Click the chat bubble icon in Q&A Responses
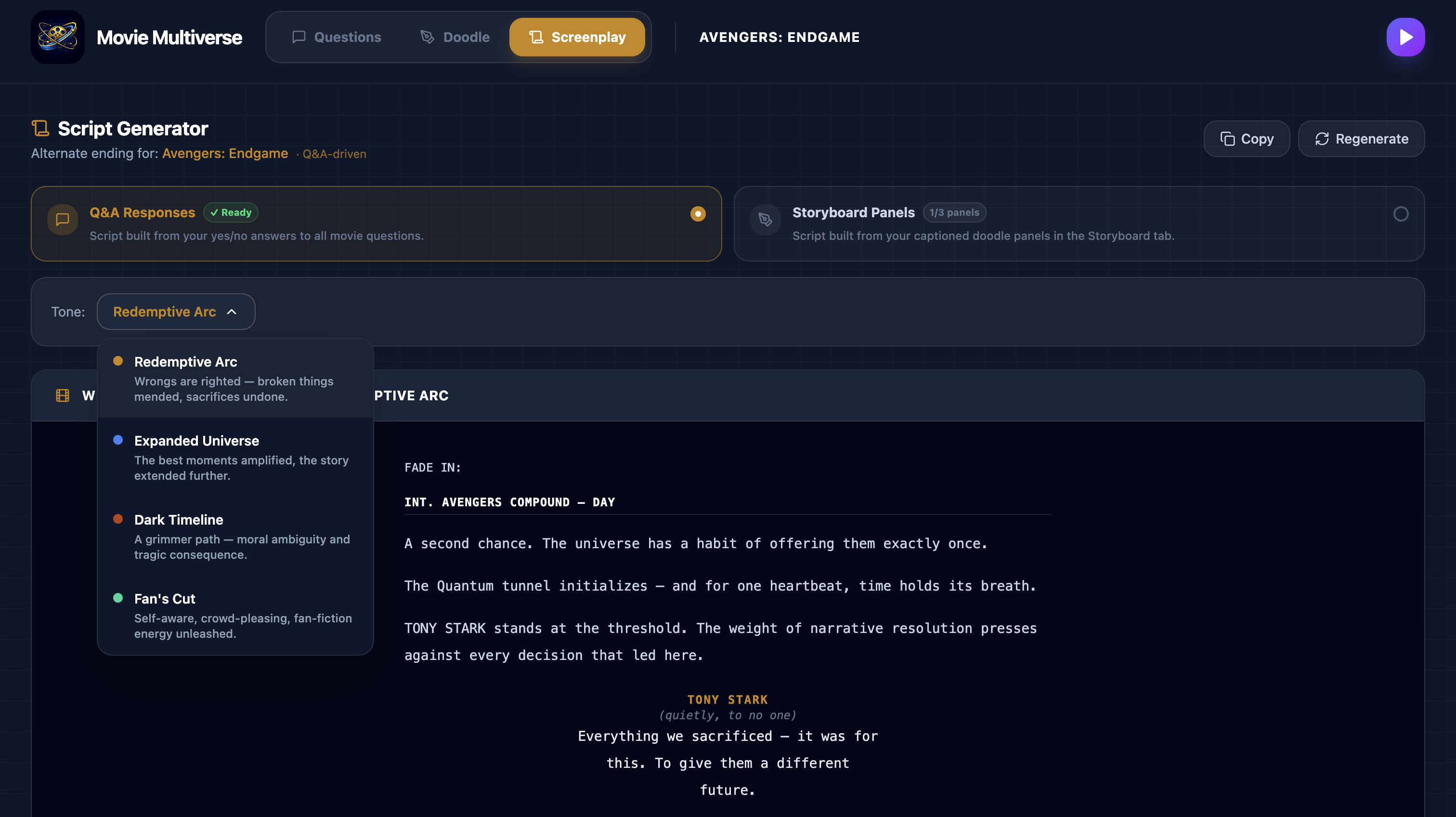The width and height of the screenshot is (1456, 817). click(x=63, y=219)
